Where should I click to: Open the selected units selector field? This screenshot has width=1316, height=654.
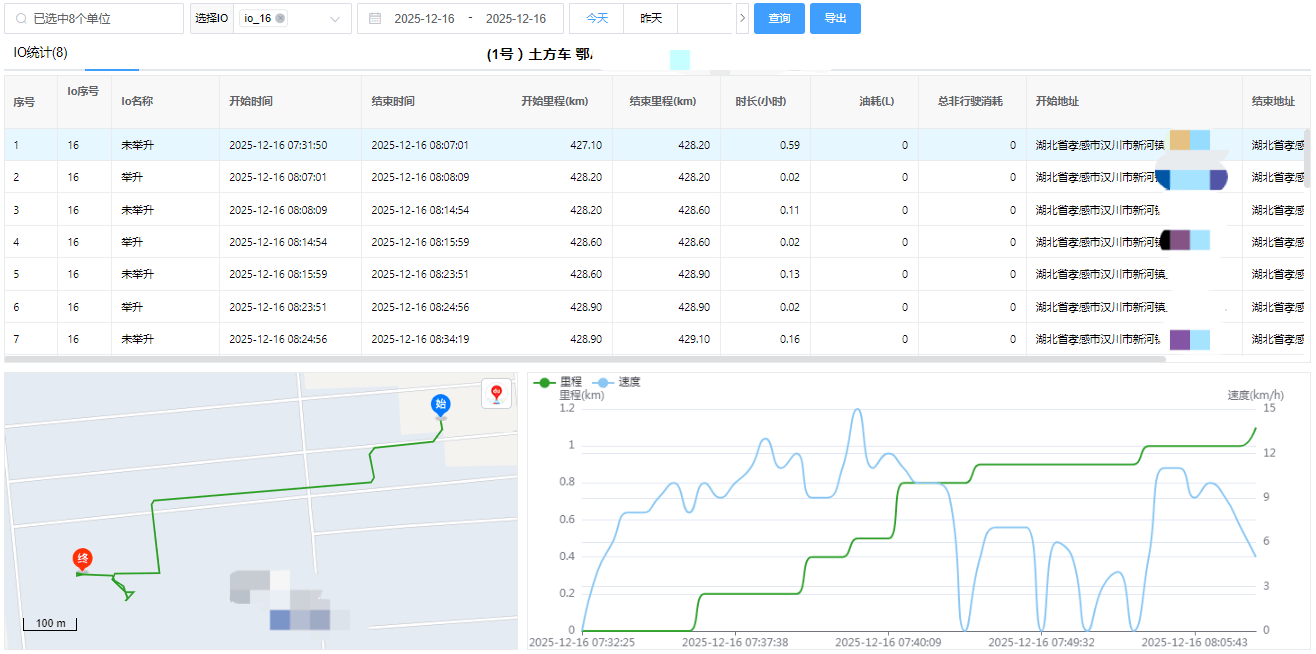point(100,19)
